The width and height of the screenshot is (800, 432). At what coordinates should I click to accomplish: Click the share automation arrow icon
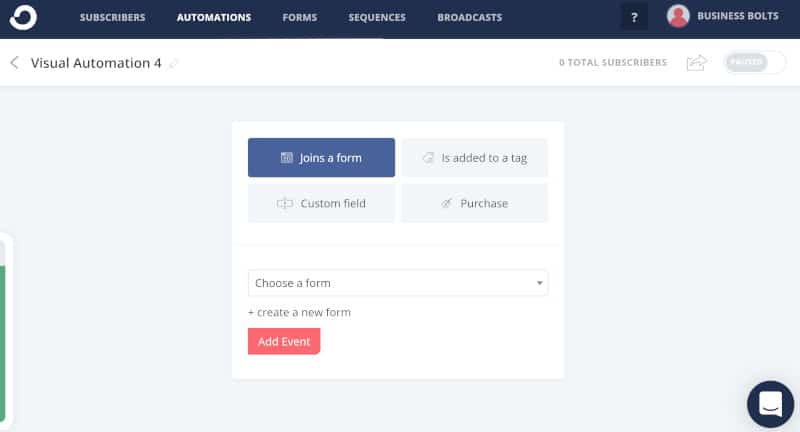[696, 63]
